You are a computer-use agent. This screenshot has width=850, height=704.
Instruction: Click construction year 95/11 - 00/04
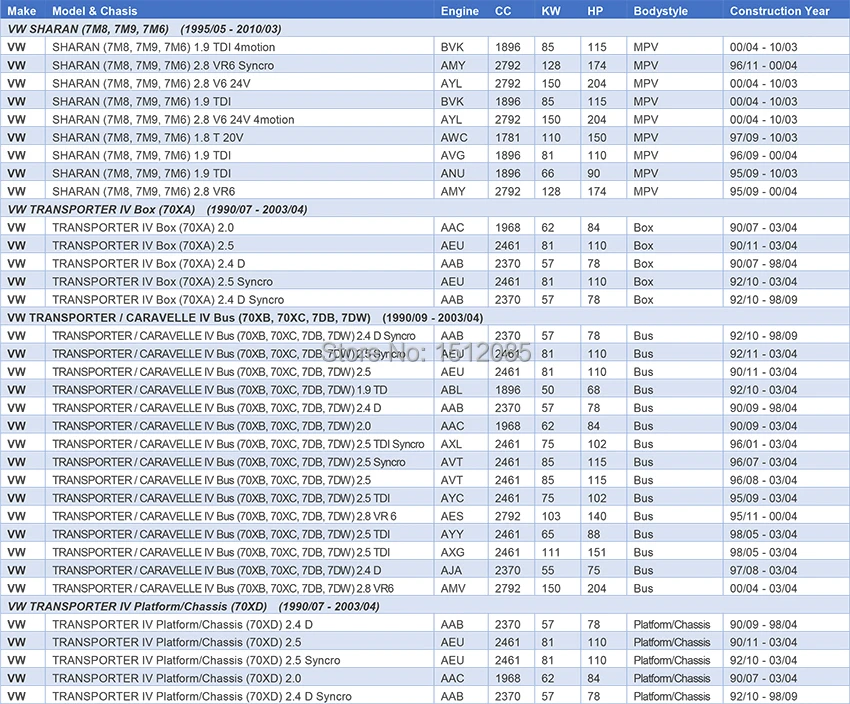[x=763, y=516]
